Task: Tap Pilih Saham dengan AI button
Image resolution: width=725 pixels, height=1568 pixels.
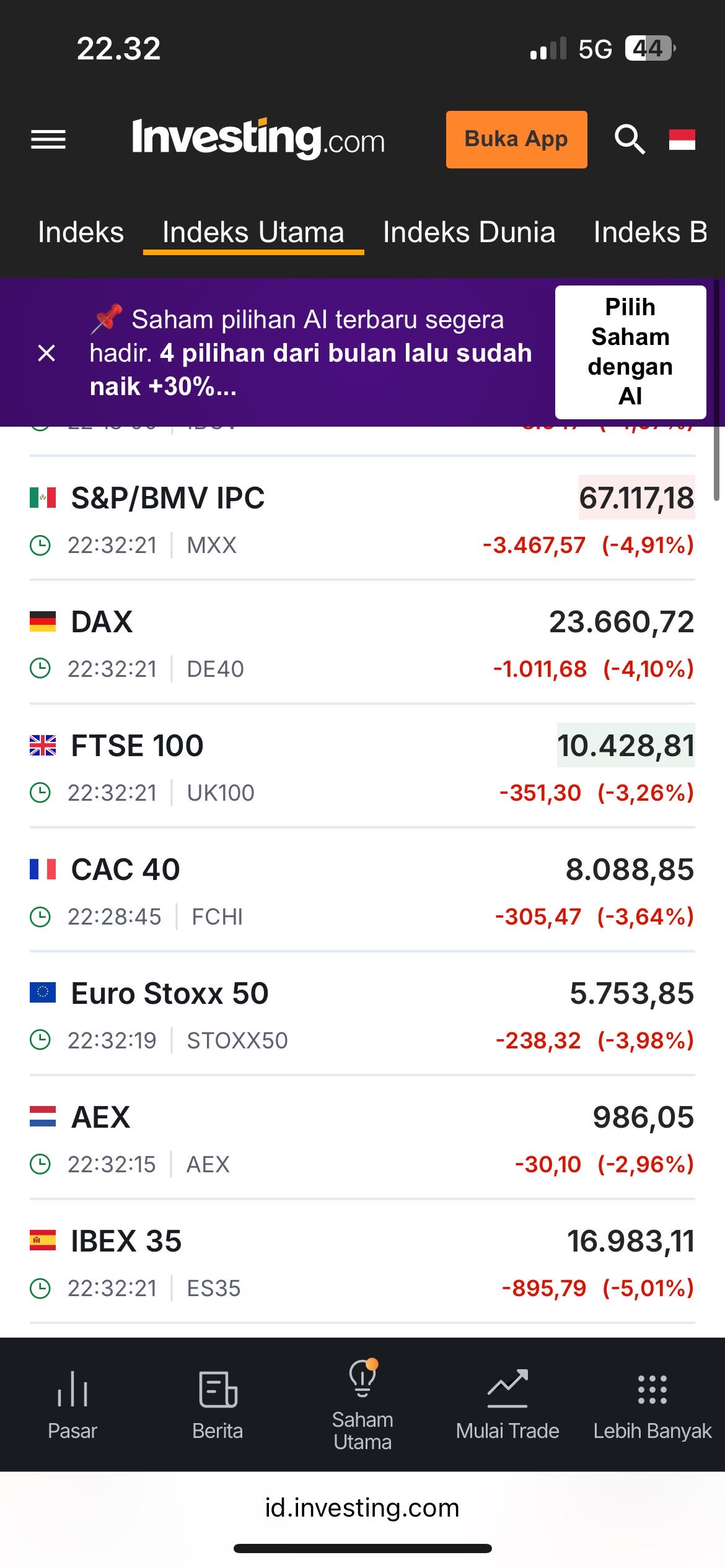Action: coord(630,352)
